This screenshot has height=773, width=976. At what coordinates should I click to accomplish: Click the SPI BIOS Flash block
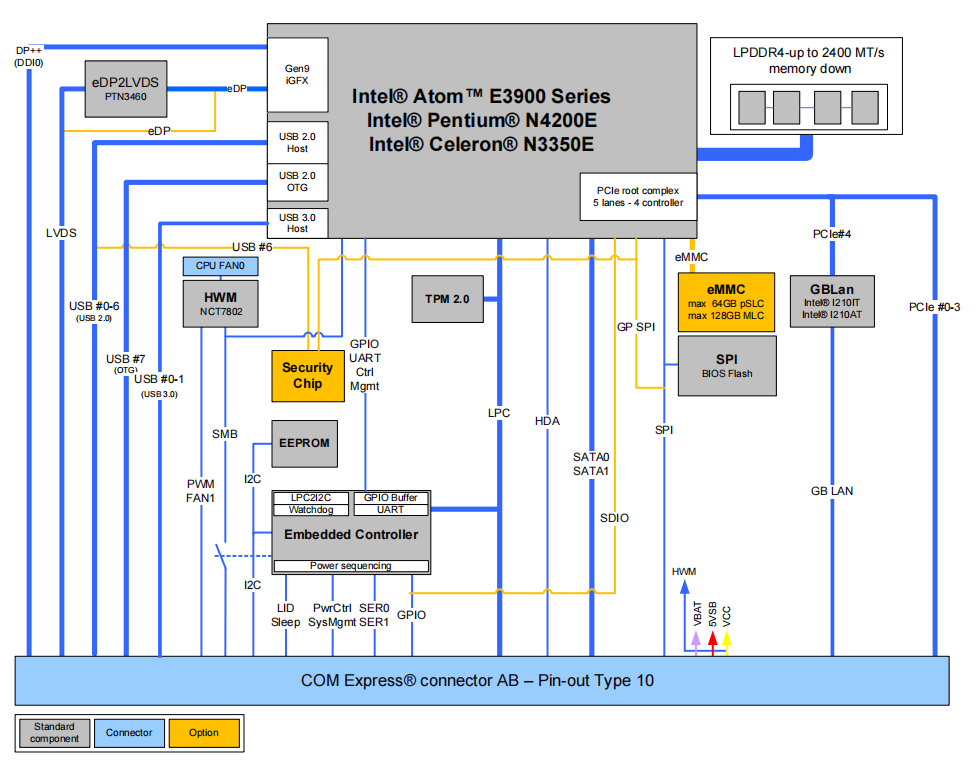[726, 365]
